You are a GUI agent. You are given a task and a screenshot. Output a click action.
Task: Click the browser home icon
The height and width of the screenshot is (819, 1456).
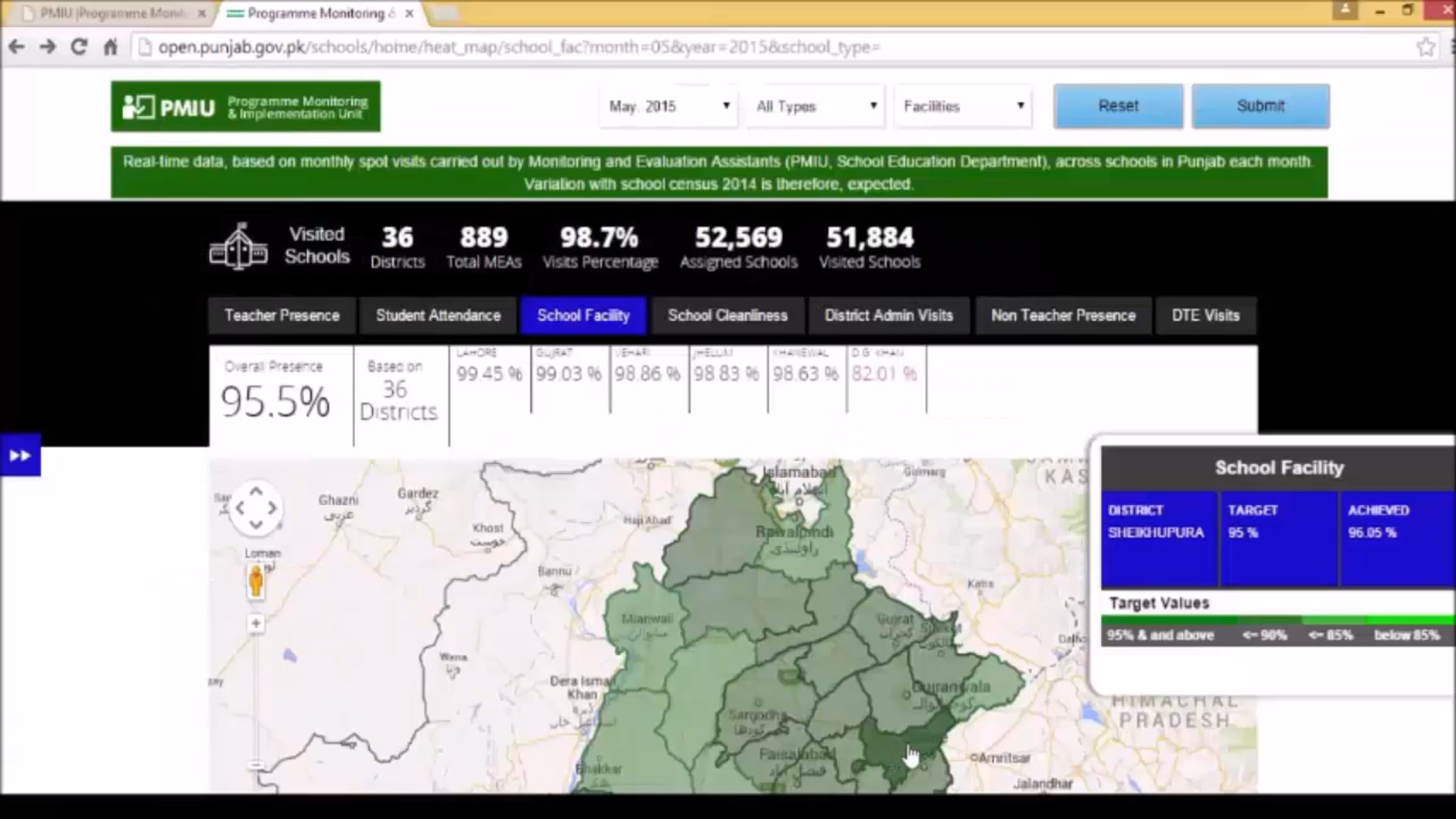coord(110,47)
